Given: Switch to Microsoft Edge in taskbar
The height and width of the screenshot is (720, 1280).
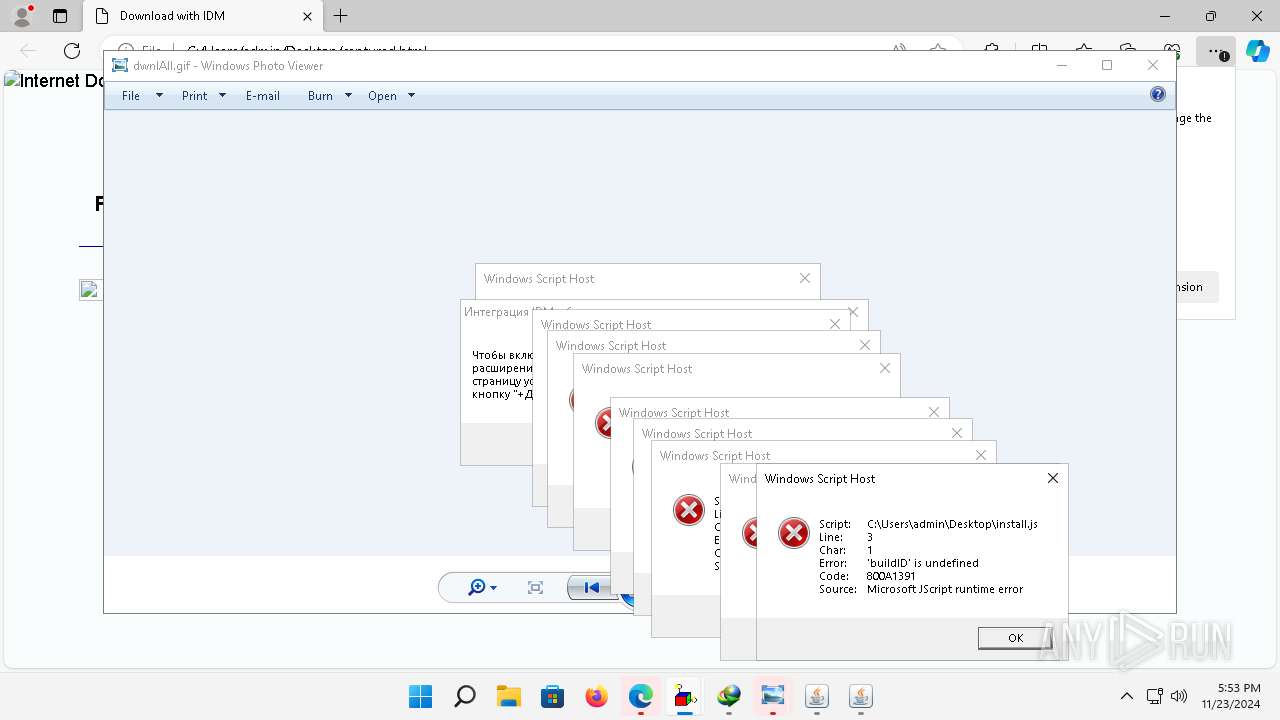Looking at the screenshot, I should click(x=641, y=696).
